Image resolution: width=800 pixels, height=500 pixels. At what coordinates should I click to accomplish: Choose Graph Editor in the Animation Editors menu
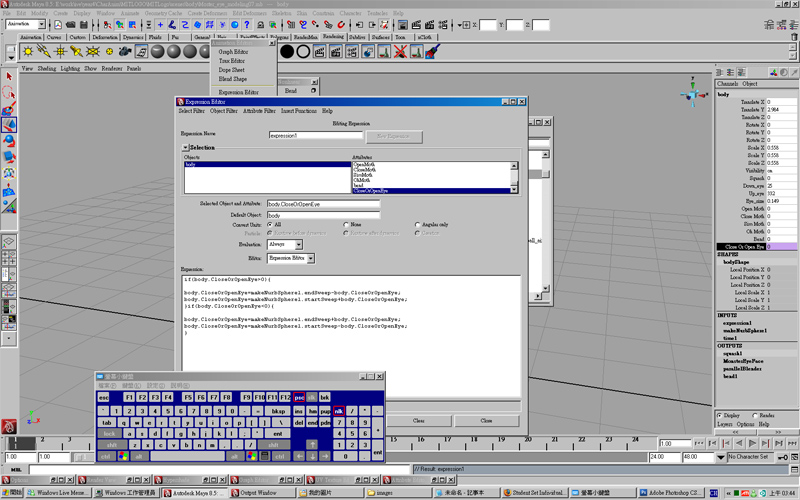(234, 52)
